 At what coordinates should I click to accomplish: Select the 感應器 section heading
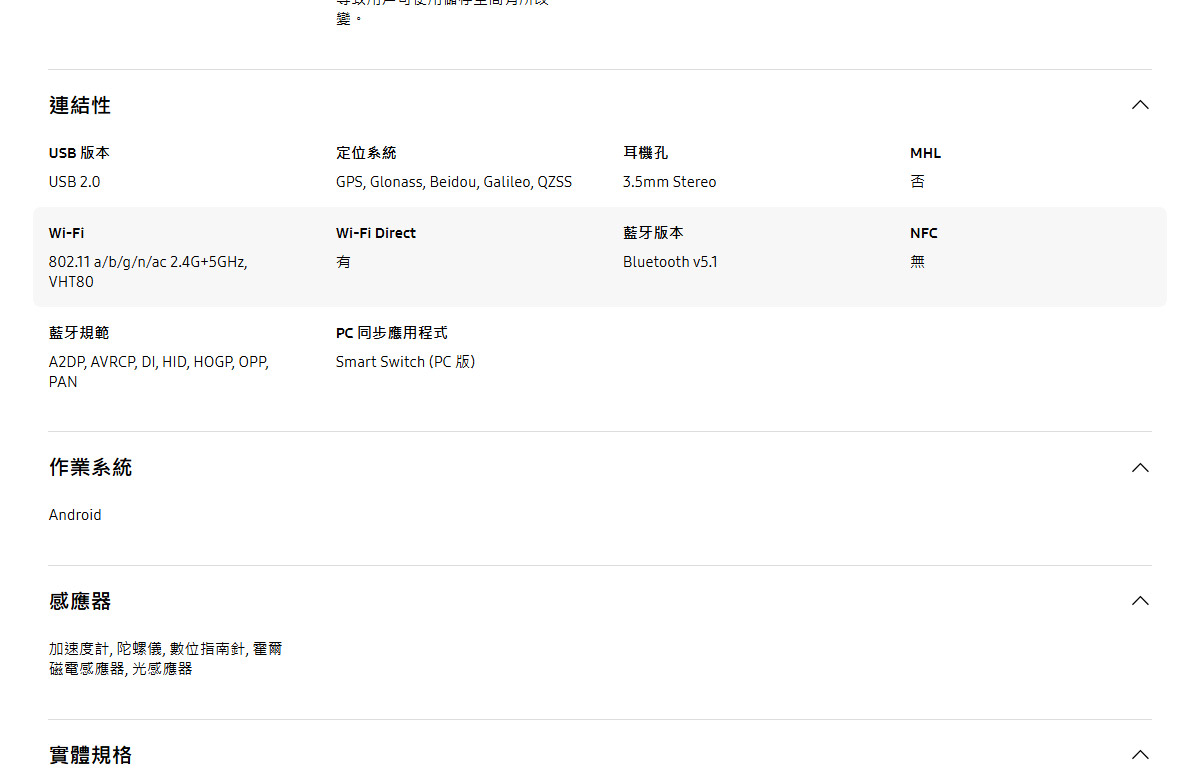pyautogui.click(x=80, y=601)
